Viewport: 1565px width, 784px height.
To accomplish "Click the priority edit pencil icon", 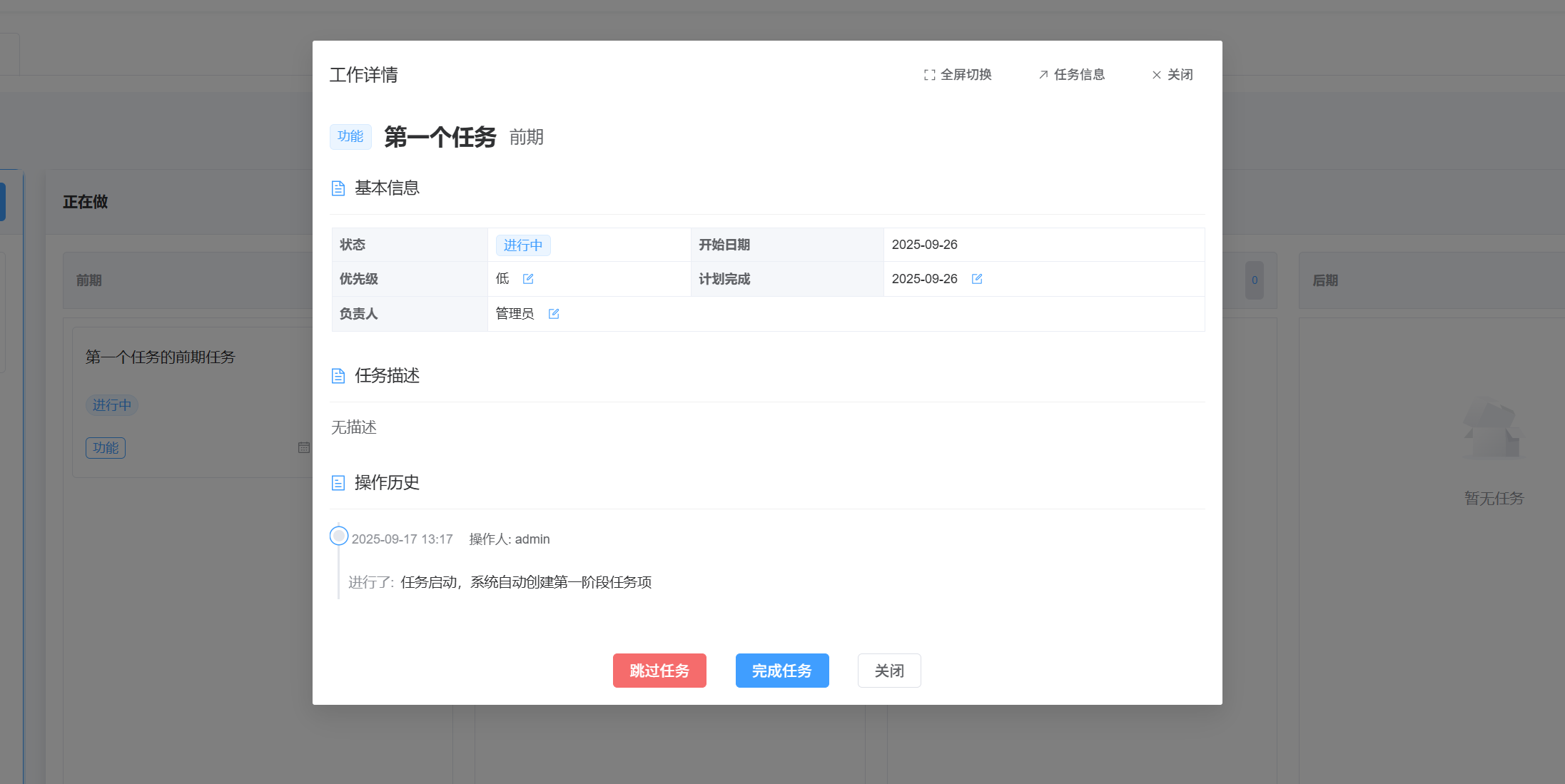I will [x=528, y=279].
